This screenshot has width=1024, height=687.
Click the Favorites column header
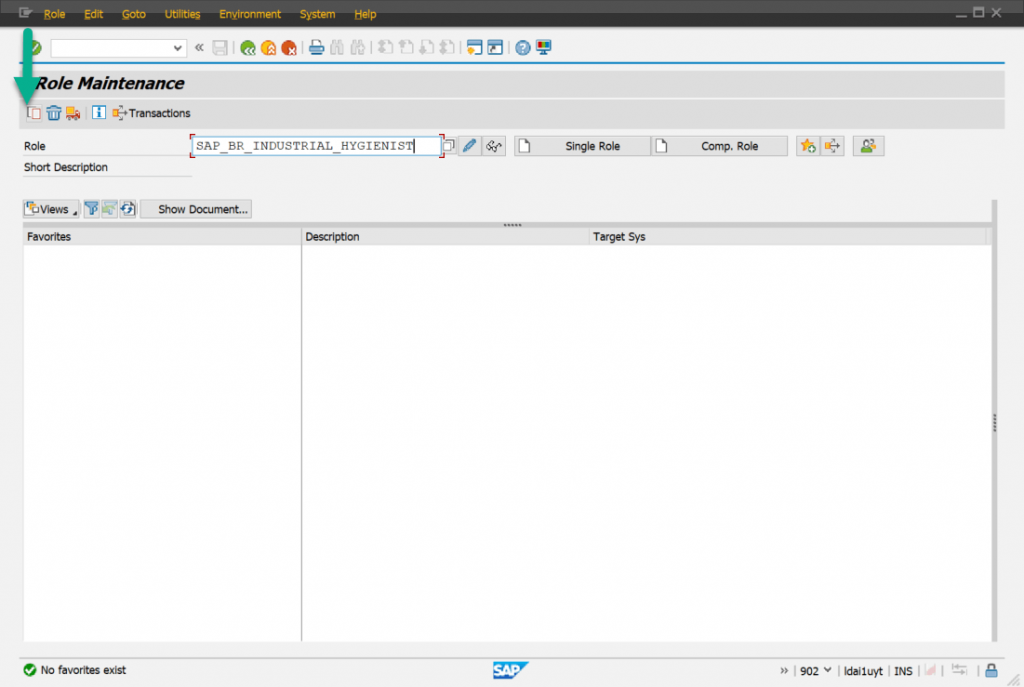coord(162,236)
